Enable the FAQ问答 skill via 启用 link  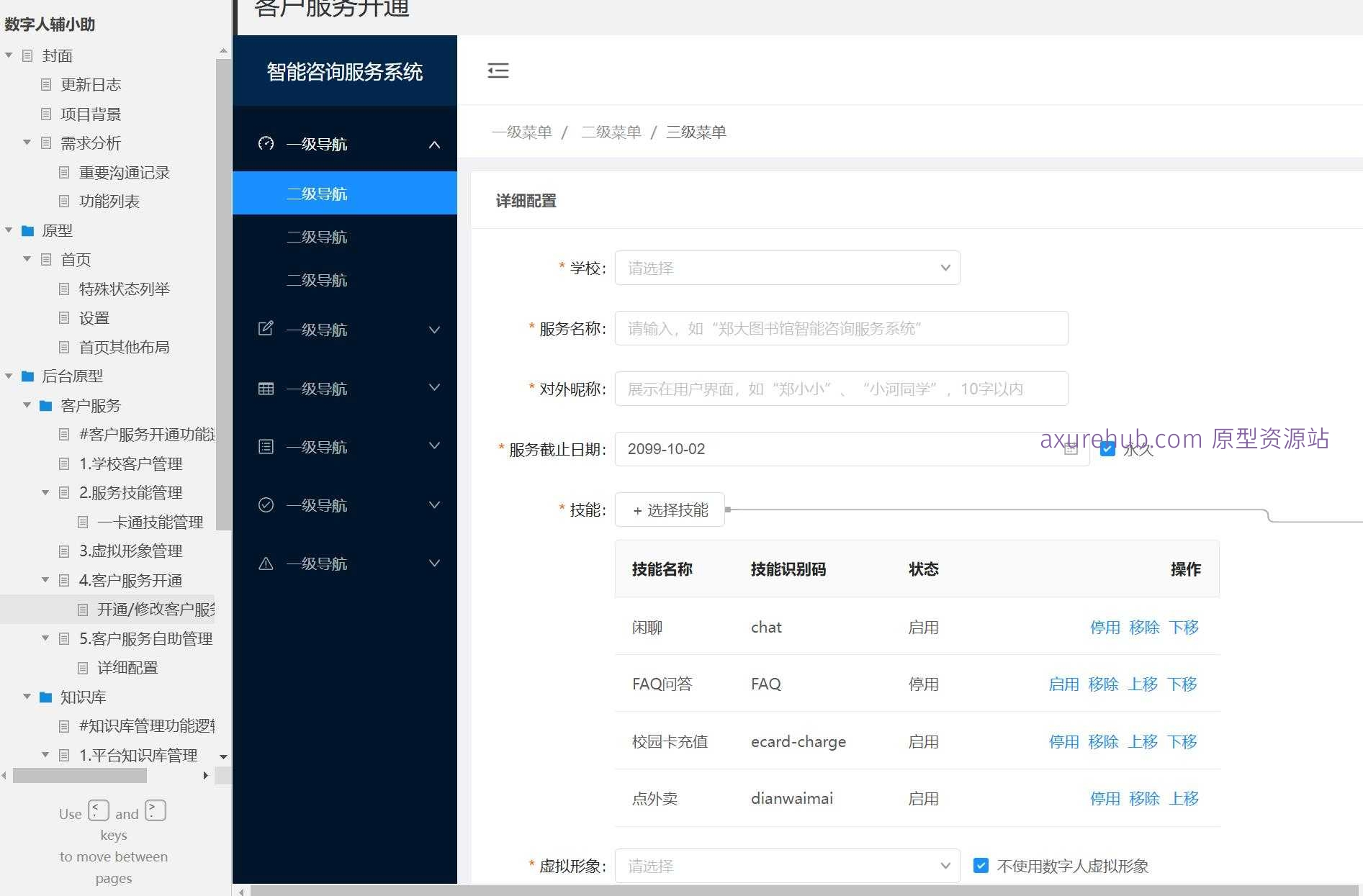click(x=1063, y=684)
